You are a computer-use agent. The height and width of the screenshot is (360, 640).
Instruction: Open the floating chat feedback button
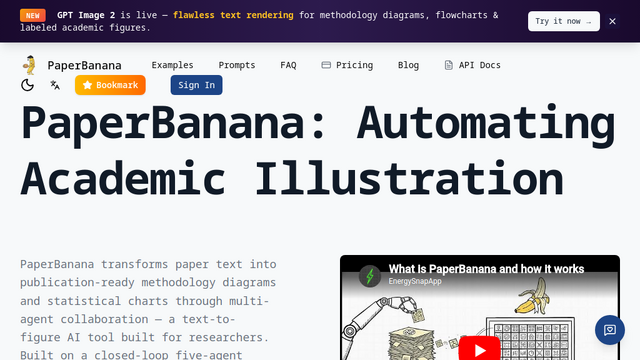610,330
